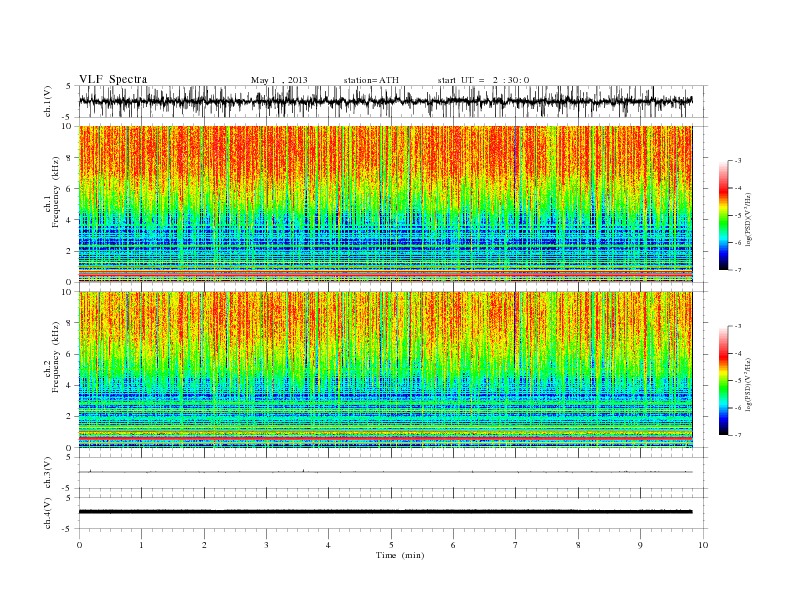Click ch.1 frequency axis "4" tick label
Viewport: 792px width, 612px height.
point(70,220)
